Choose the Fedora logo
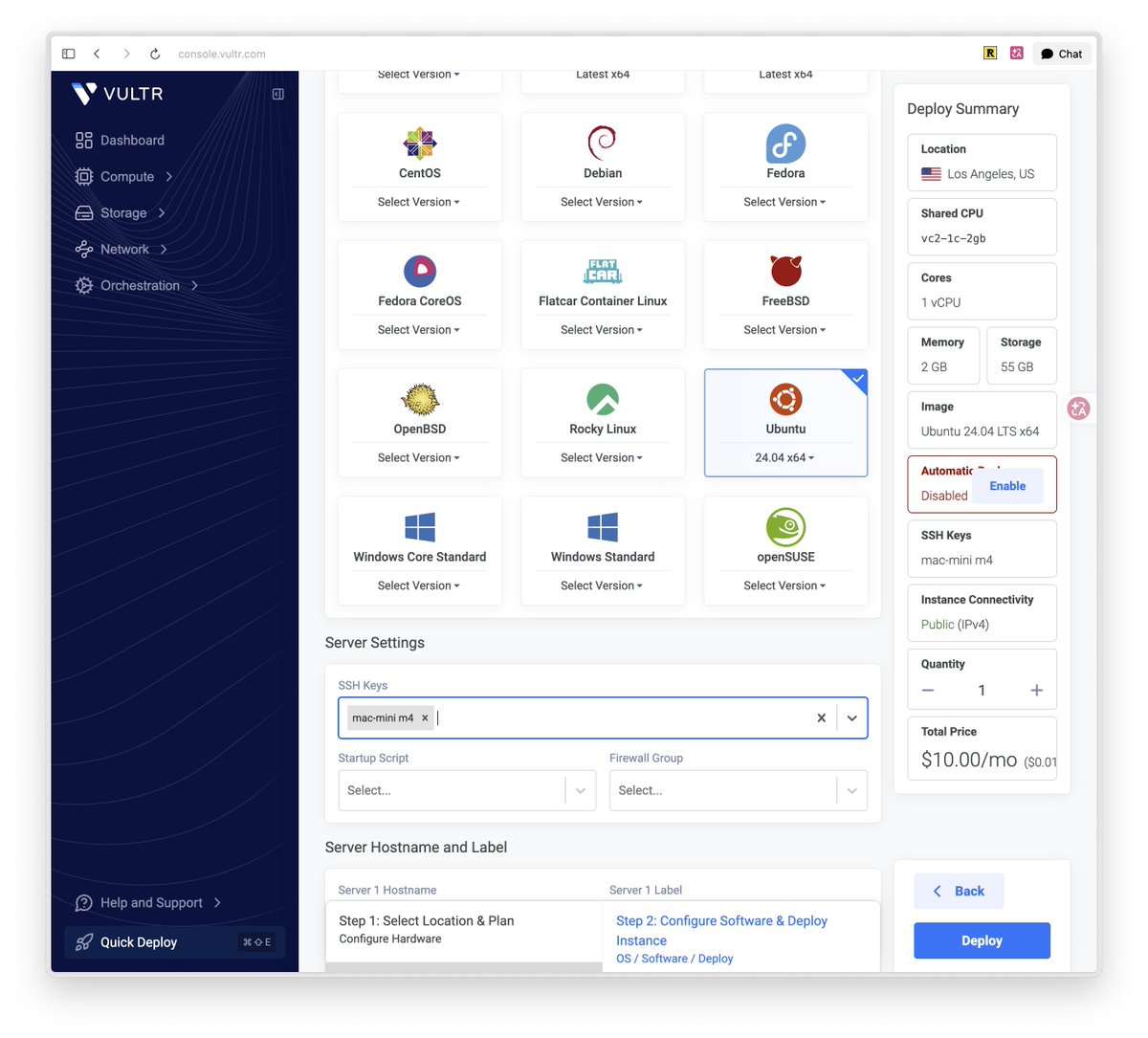This screenshot has height=1038, width=1148. 785,144
